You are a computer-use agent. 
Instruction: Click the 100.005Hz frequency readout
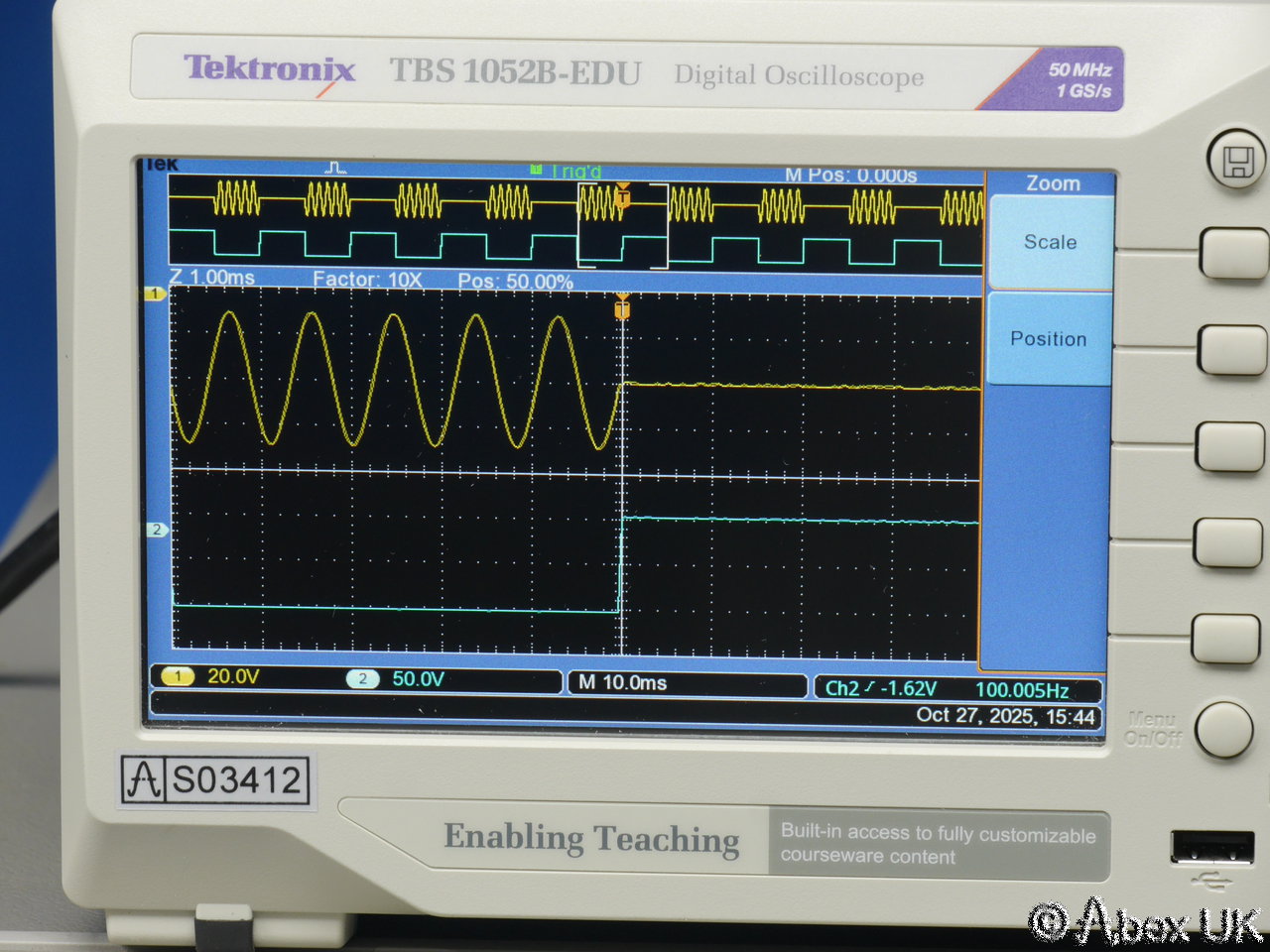pos(1022,690)
